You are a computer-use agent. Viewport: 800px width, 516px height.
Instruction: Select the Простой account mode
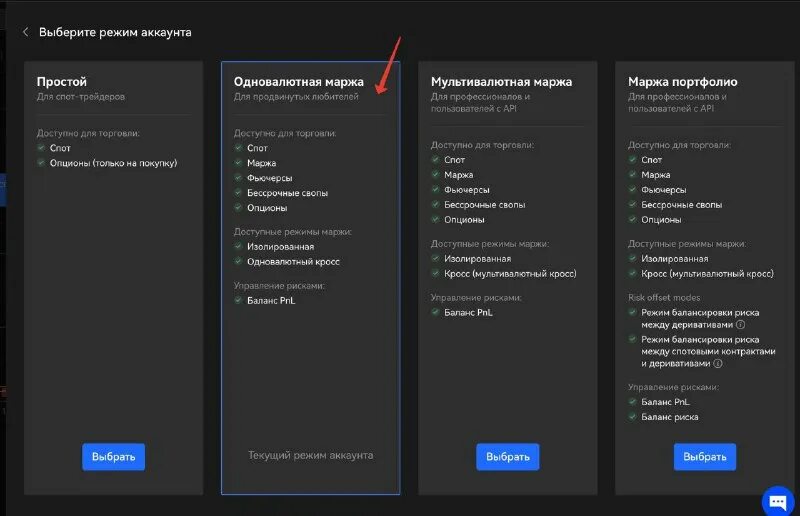113,457
